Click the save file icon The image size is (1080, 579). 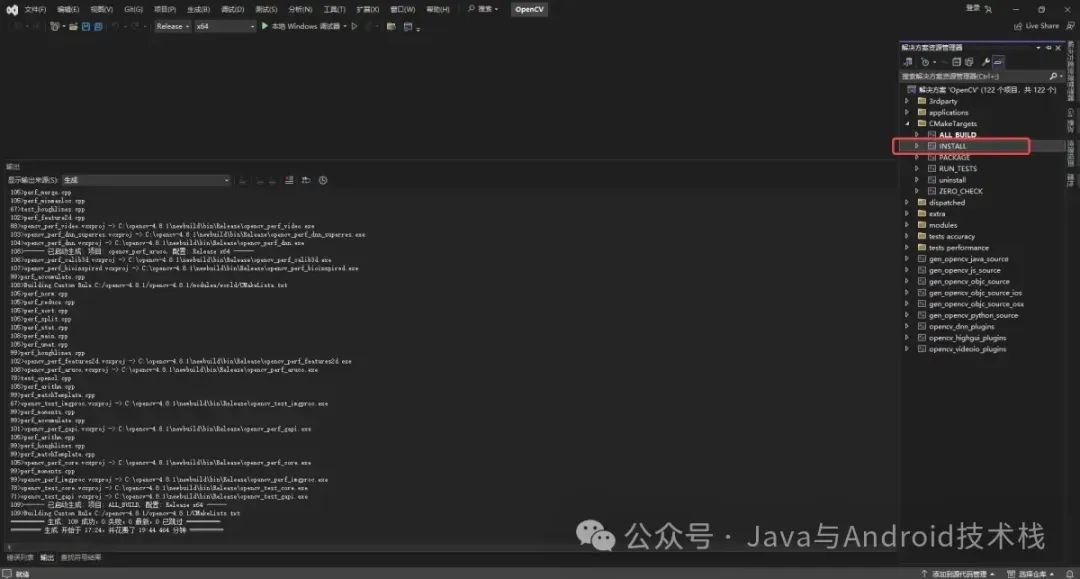click(x=86, y=26)
